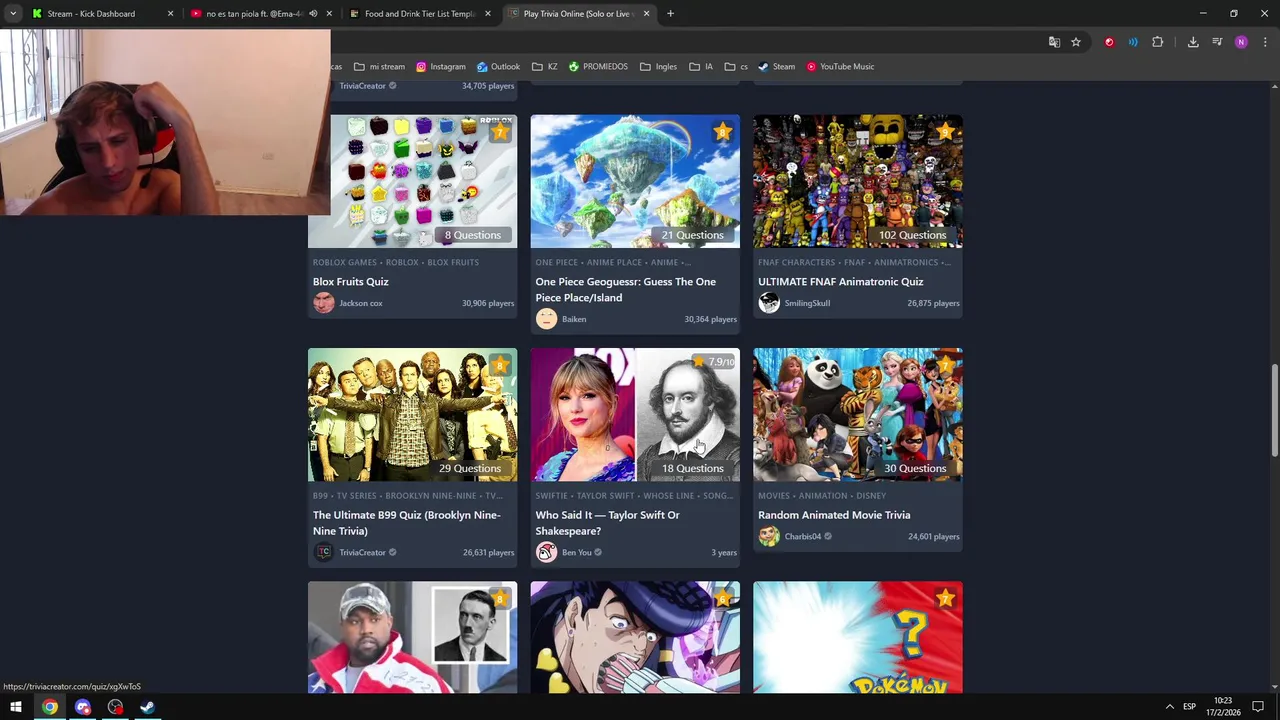Open the Ingles bookmark folder
The image size is (1280, 720).
coord(658,66)
